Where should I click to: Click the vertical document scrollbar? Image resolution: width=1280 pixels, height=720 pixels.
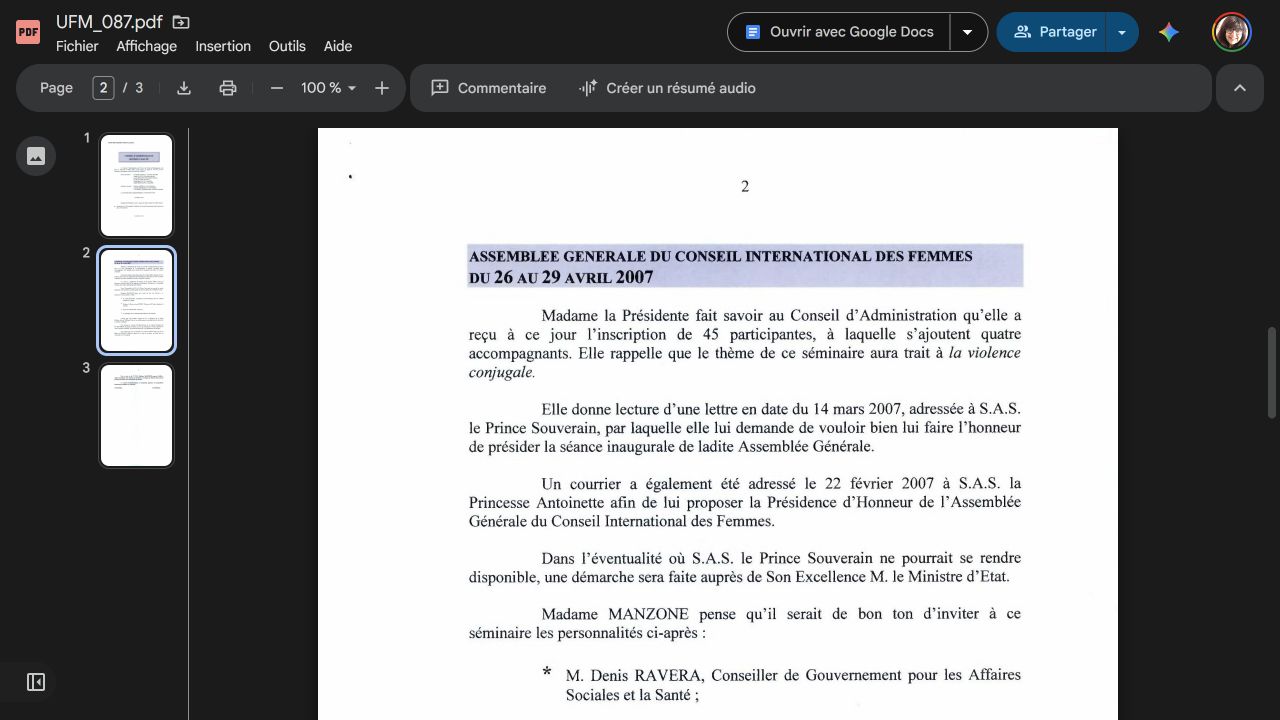(1272, 372)
